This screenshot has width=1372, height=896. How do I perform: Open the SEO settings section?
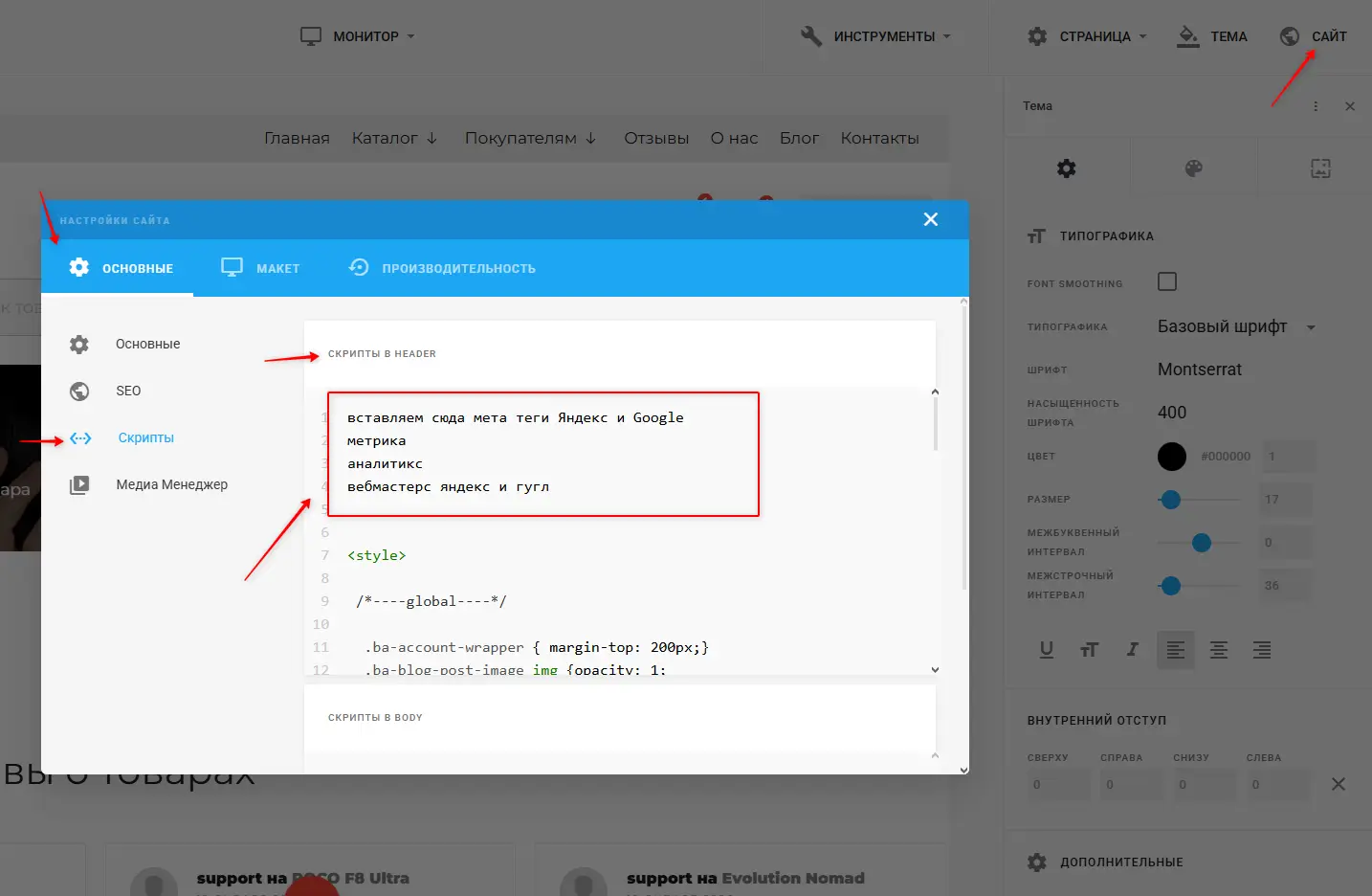(x=128, y=391)
